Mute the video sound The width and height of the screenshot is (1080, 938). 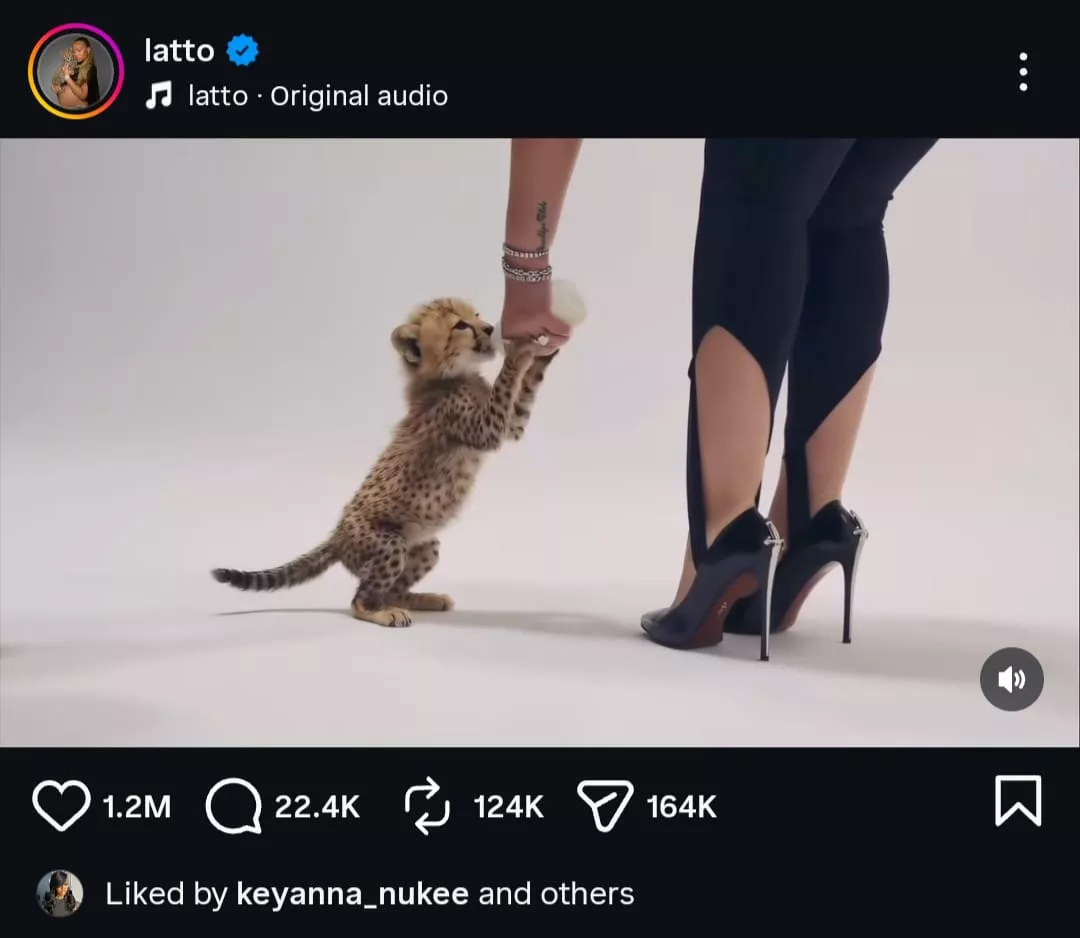click(1011, 680)
